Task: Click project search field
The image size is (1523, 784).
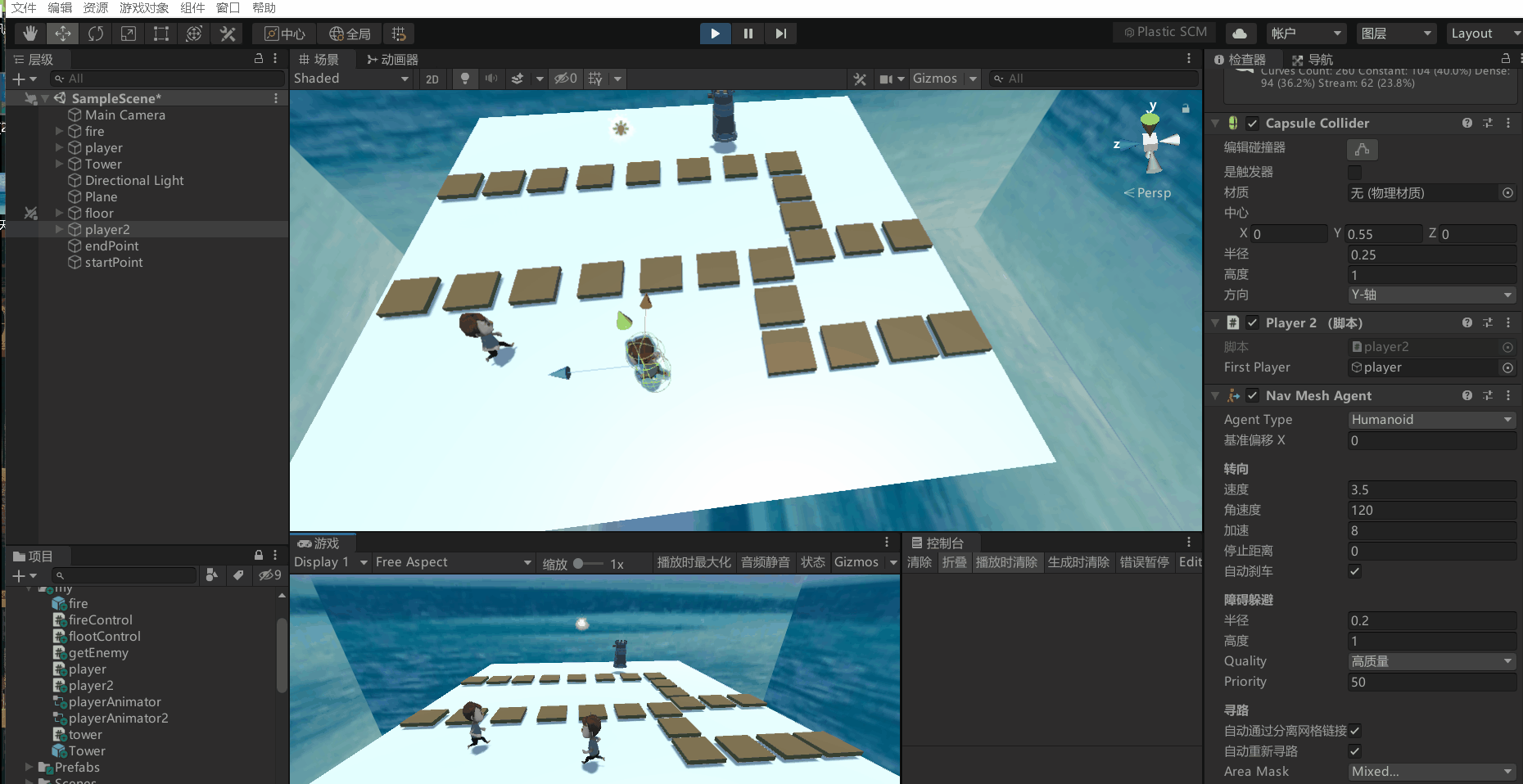Action: tap(124, 575)
